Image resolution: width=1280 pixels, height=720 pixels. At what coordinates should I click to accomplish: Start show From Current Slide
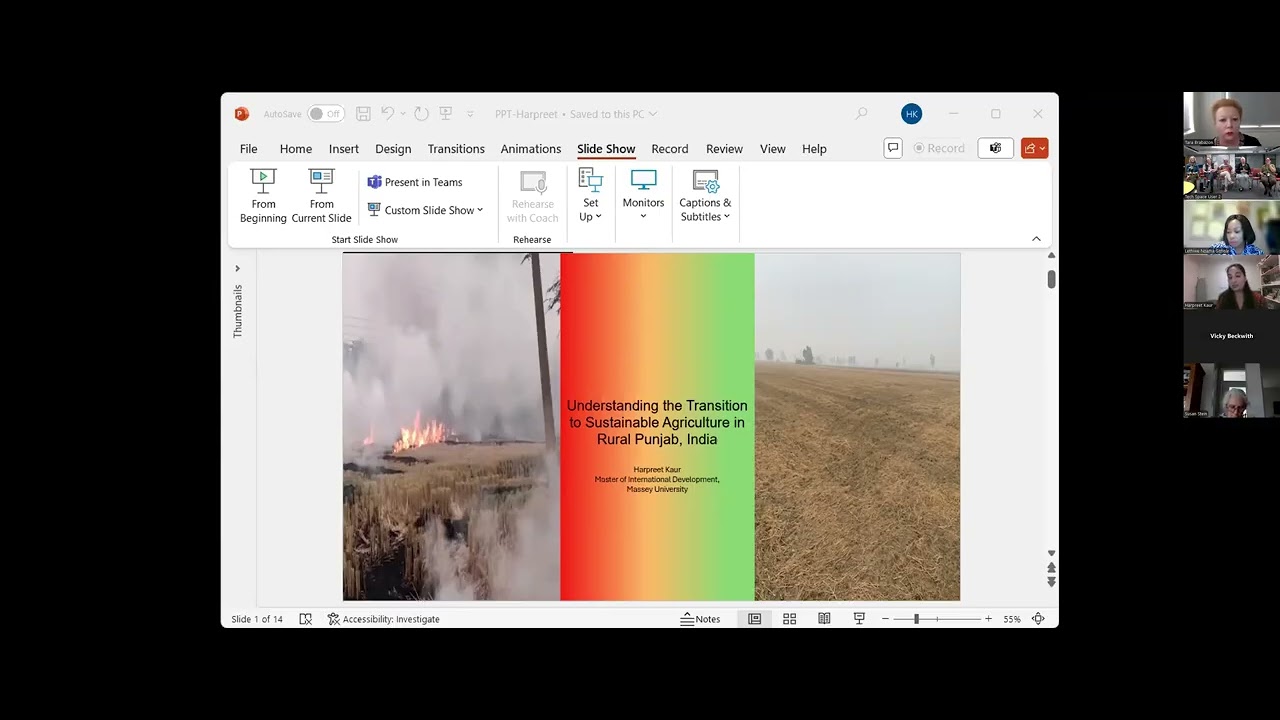(322, 196)
